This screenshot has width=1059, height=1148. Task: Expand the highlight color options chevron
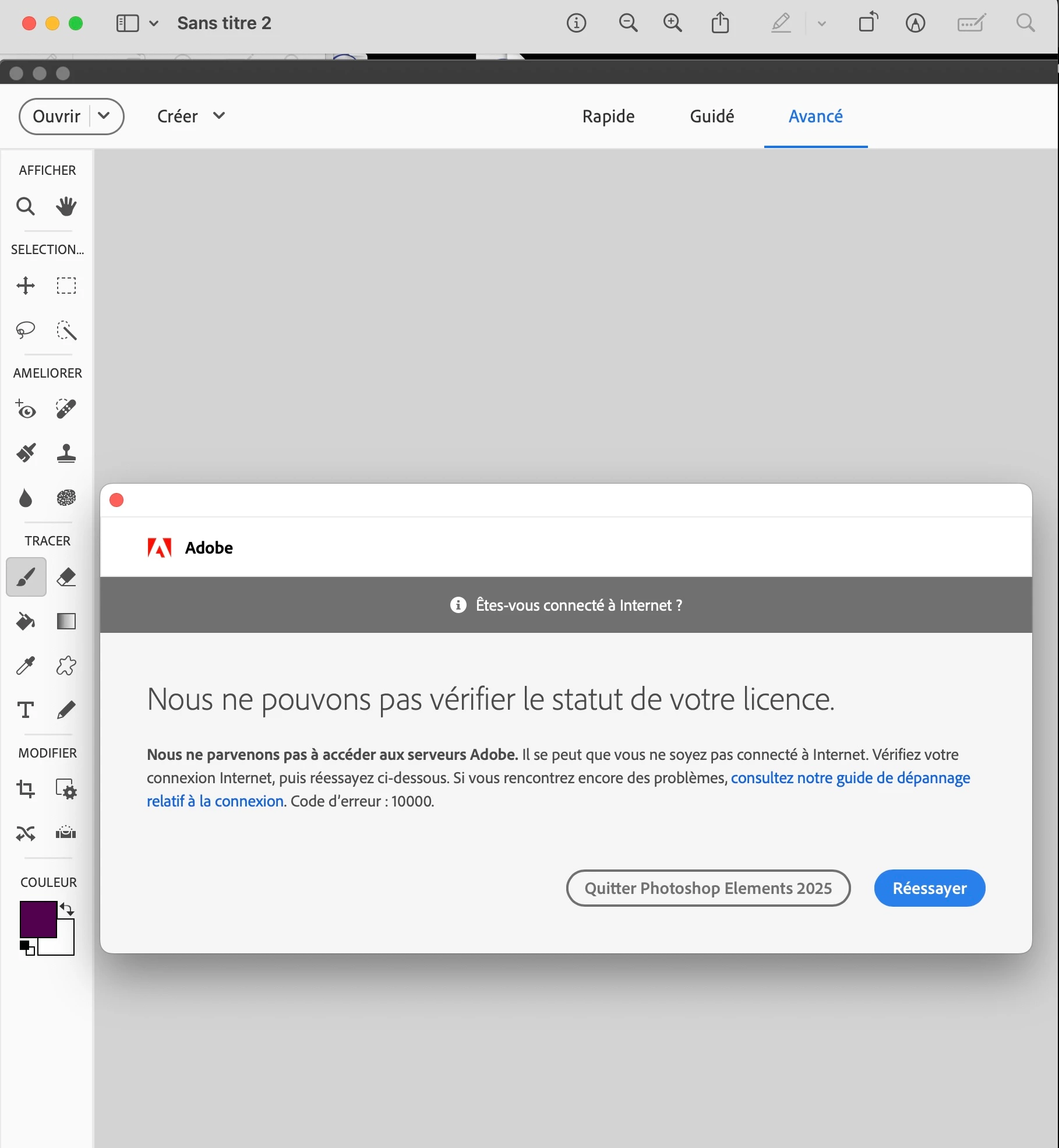[821, 24]
